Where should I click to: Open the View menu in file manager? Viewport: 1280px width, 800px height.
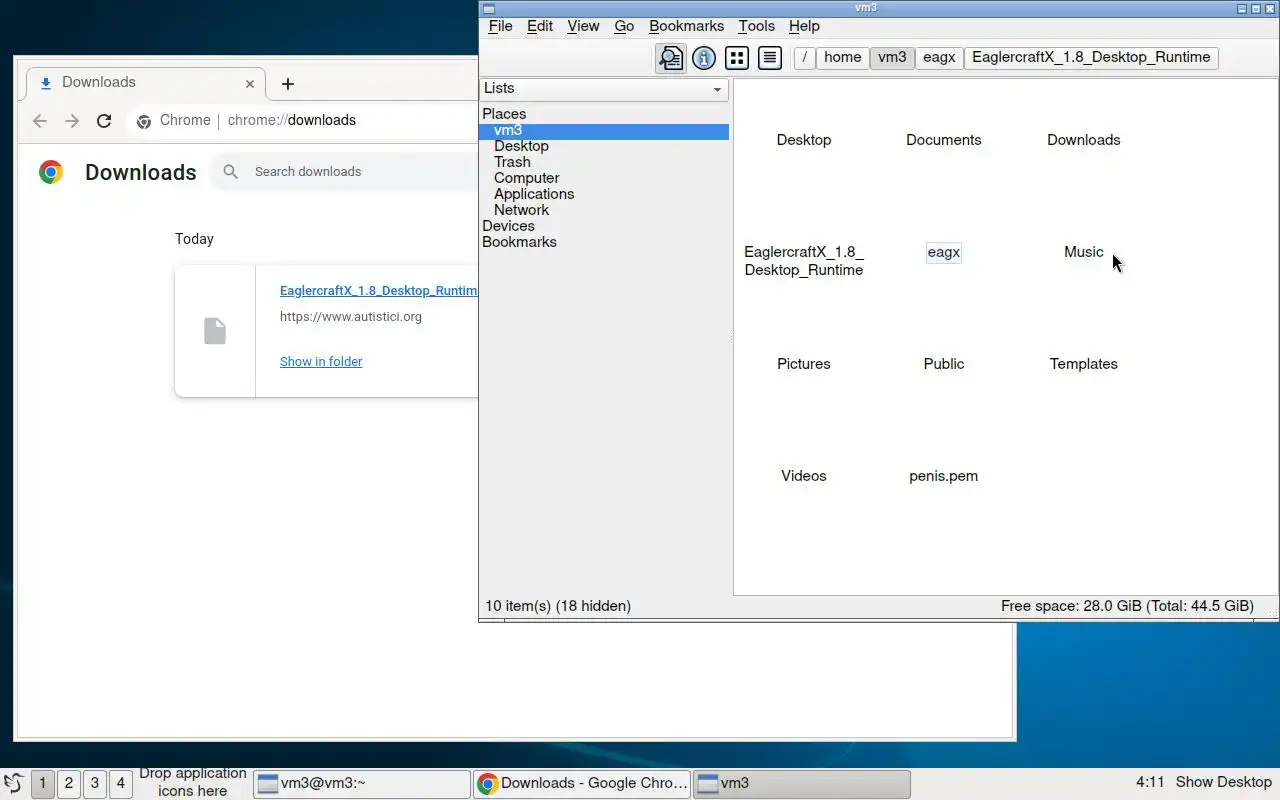[583, 26]
